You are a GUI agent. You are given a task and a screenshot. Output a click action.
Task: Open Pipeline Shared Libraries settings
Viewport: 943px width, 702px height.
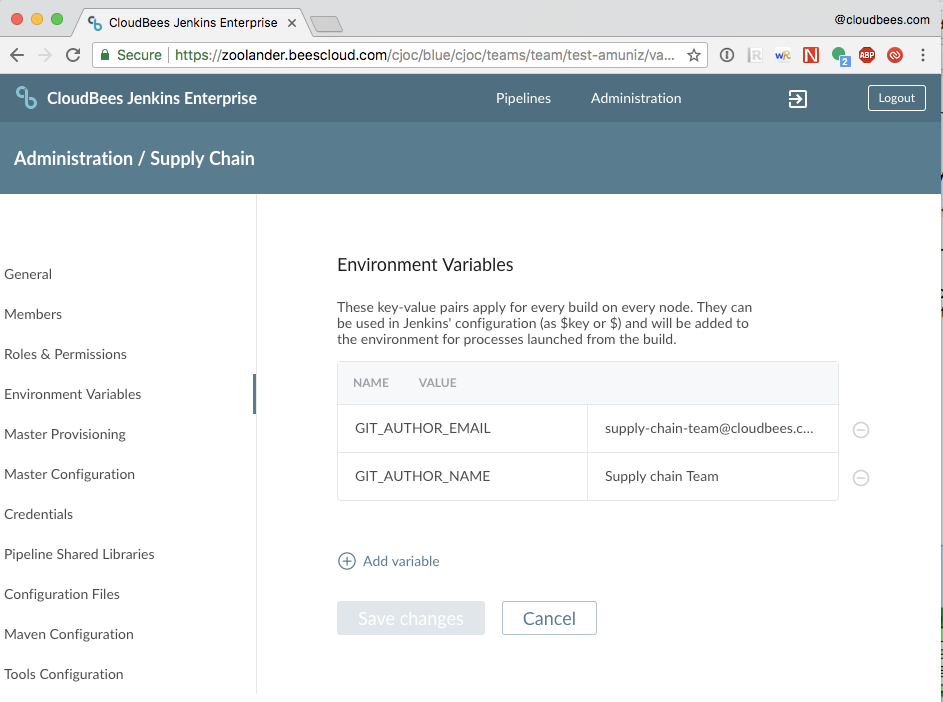[x=79, y=554]
